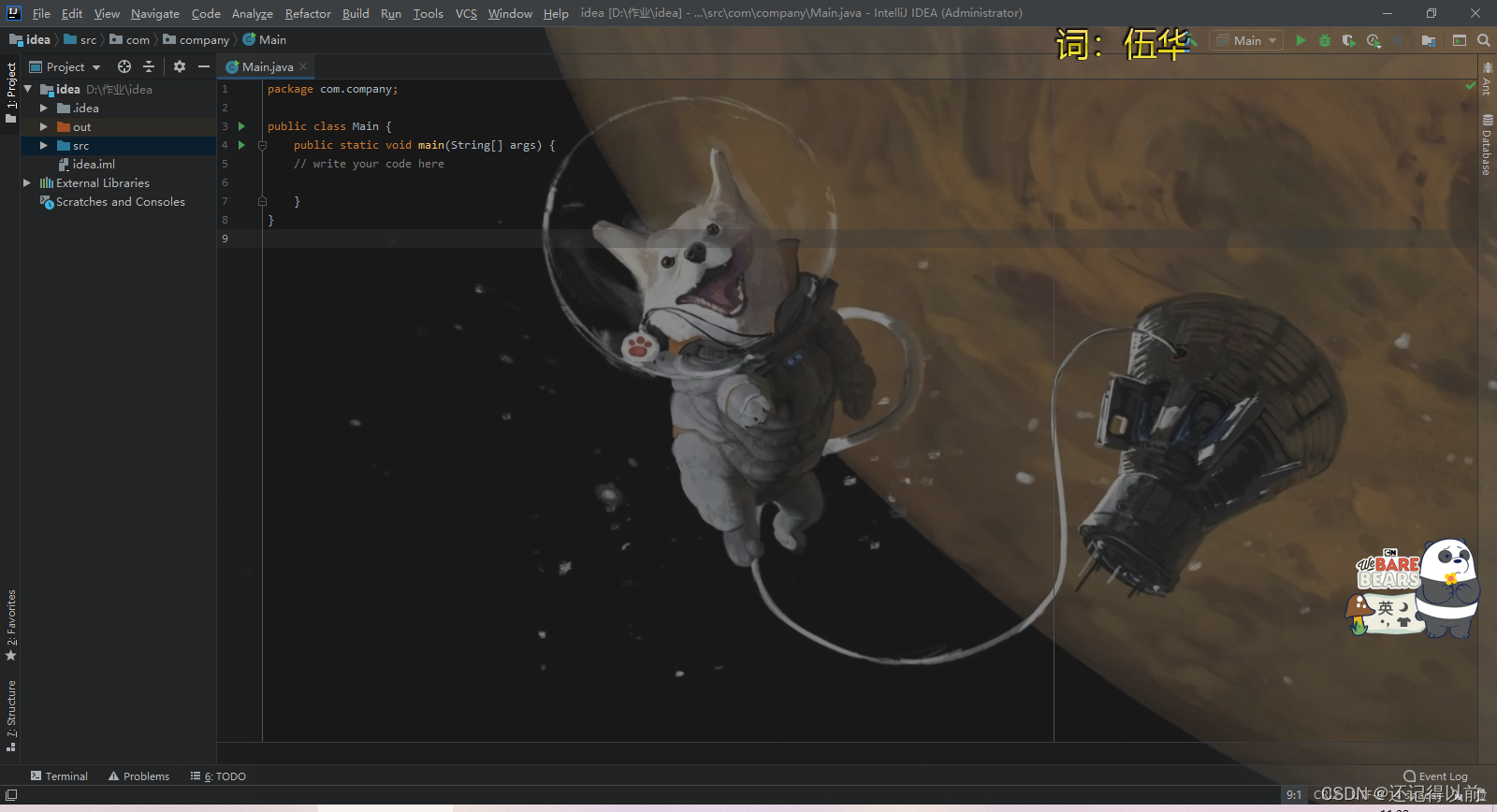Viewport: 1497px width, 812px height.
Task: Run the Main configuration
Action: tap(1301, 40)
